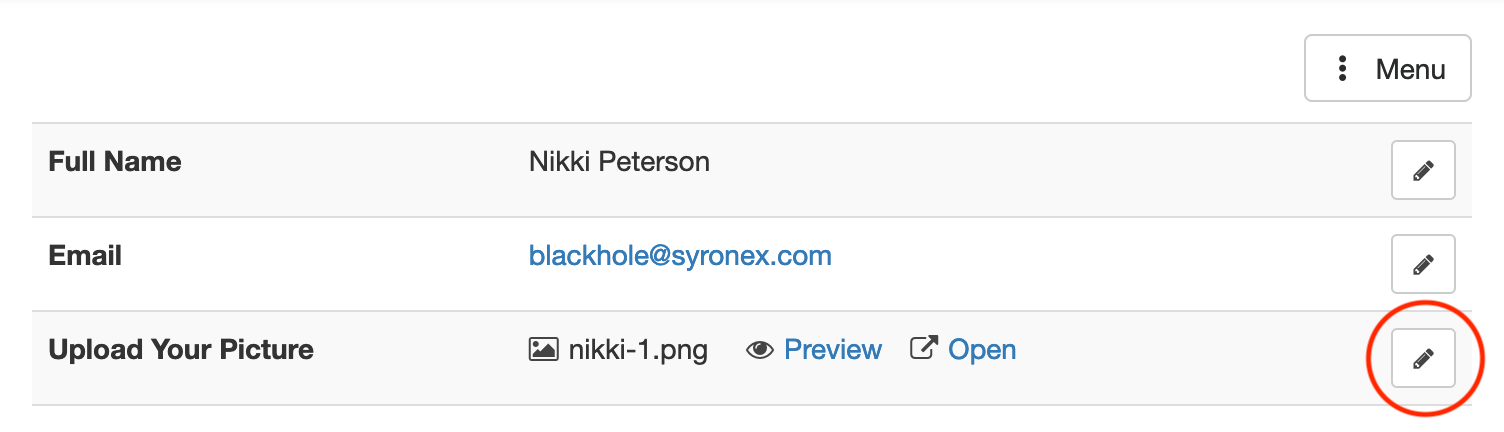The height and width of the screenshot is (432, 1504).
Task: Click the Full Name field label
Action: (115, 162)
